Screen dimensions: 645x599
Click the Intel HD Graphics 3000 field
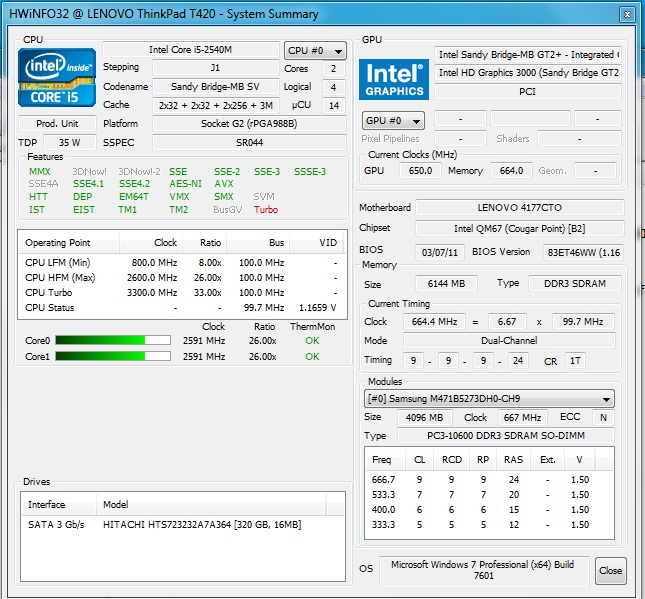click(x=528, y=72)
